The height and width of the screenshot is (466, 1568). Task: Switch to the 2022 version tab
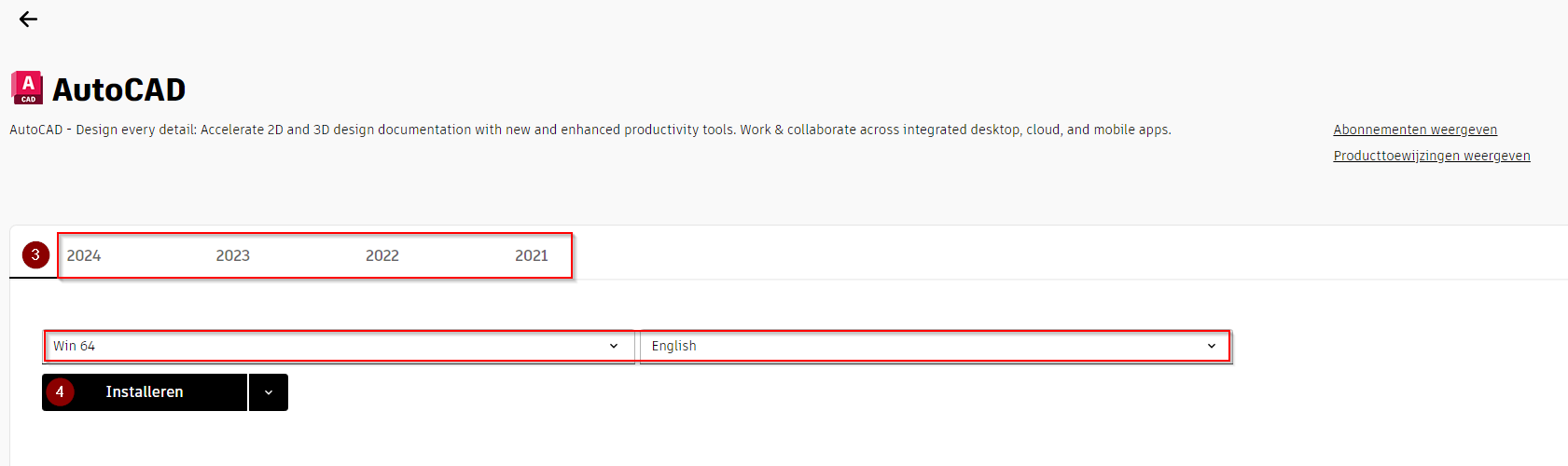point(382,255)
